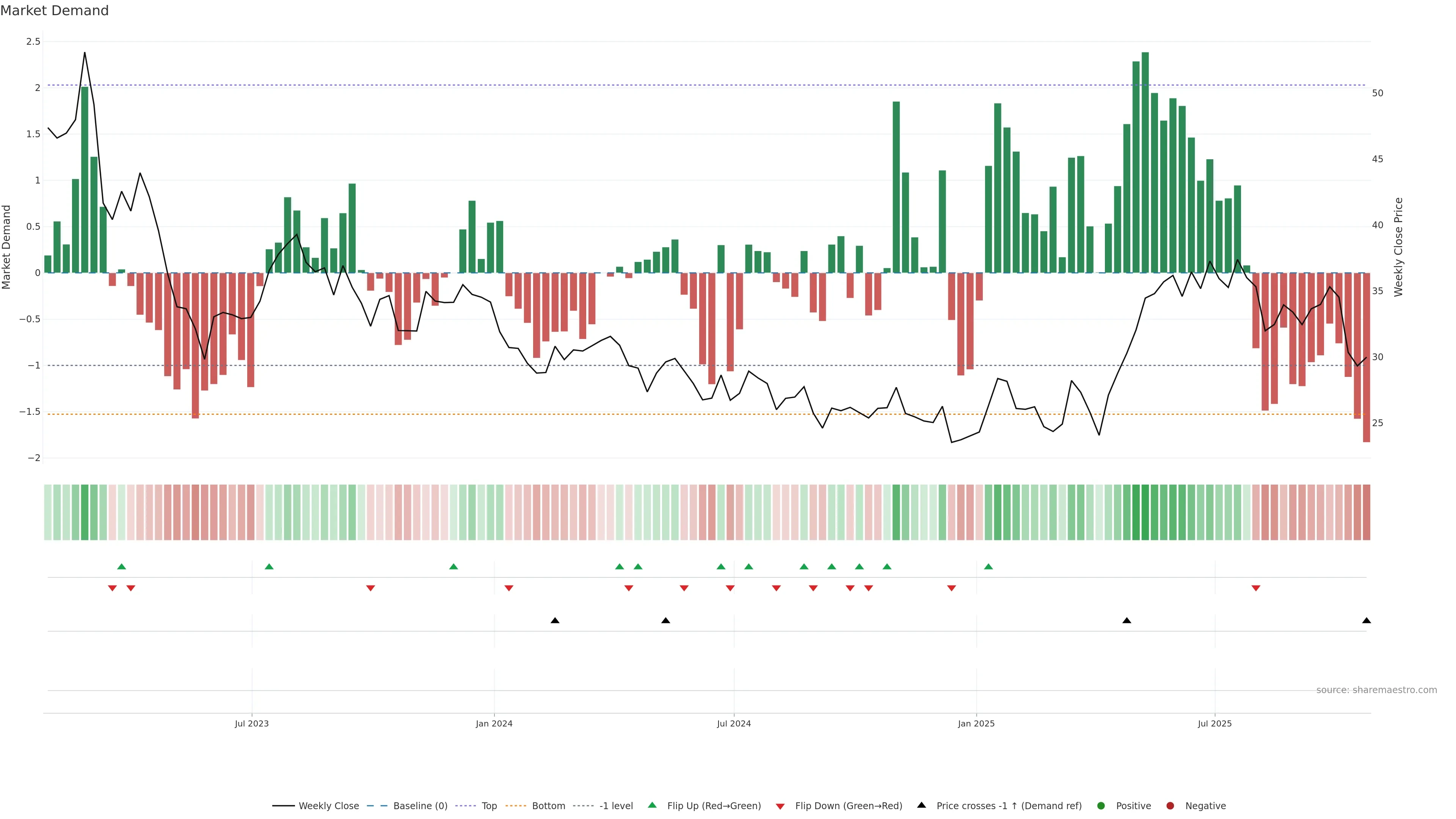This screenshot has width=1456, height=819.
Task: Click the source: sharemaestro.com text
Action: coord(1376,690)
